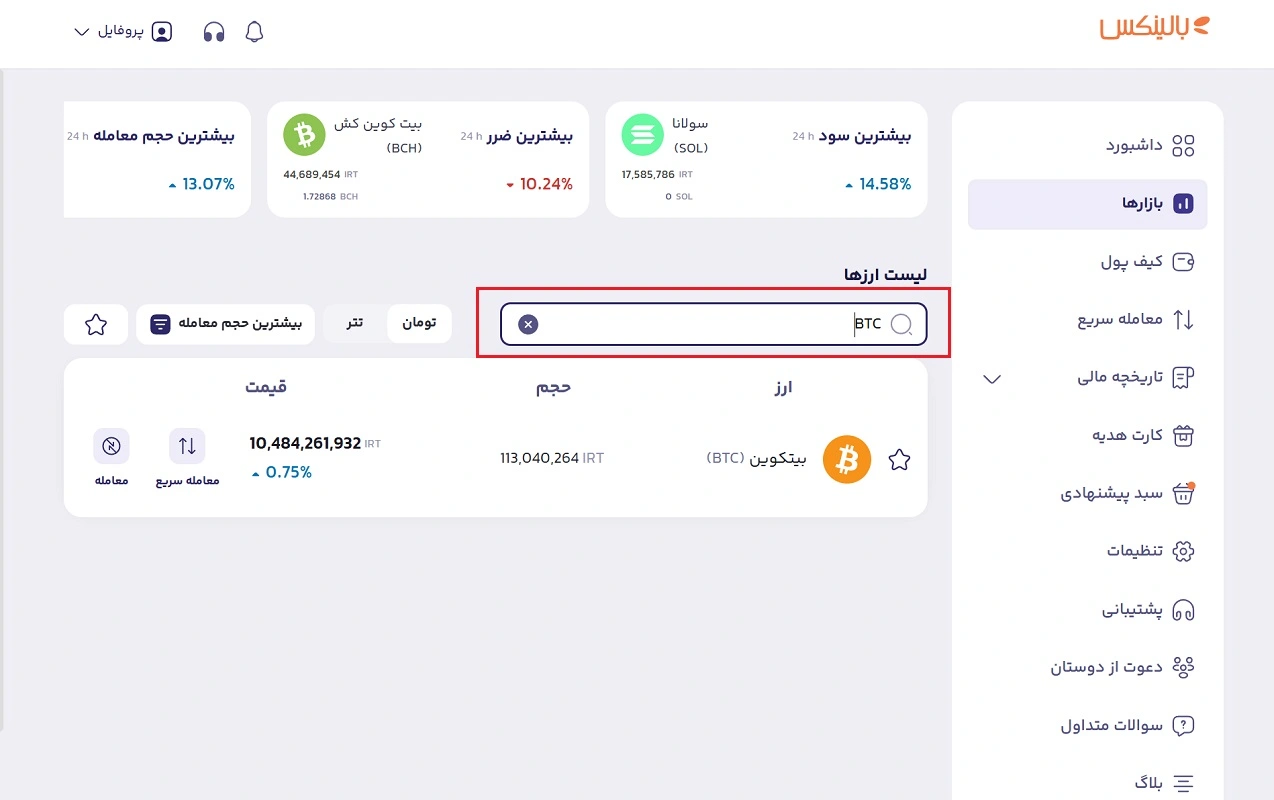Click the currency search input field
This screenshot has height=800, width=1274.
click(700, 324)
